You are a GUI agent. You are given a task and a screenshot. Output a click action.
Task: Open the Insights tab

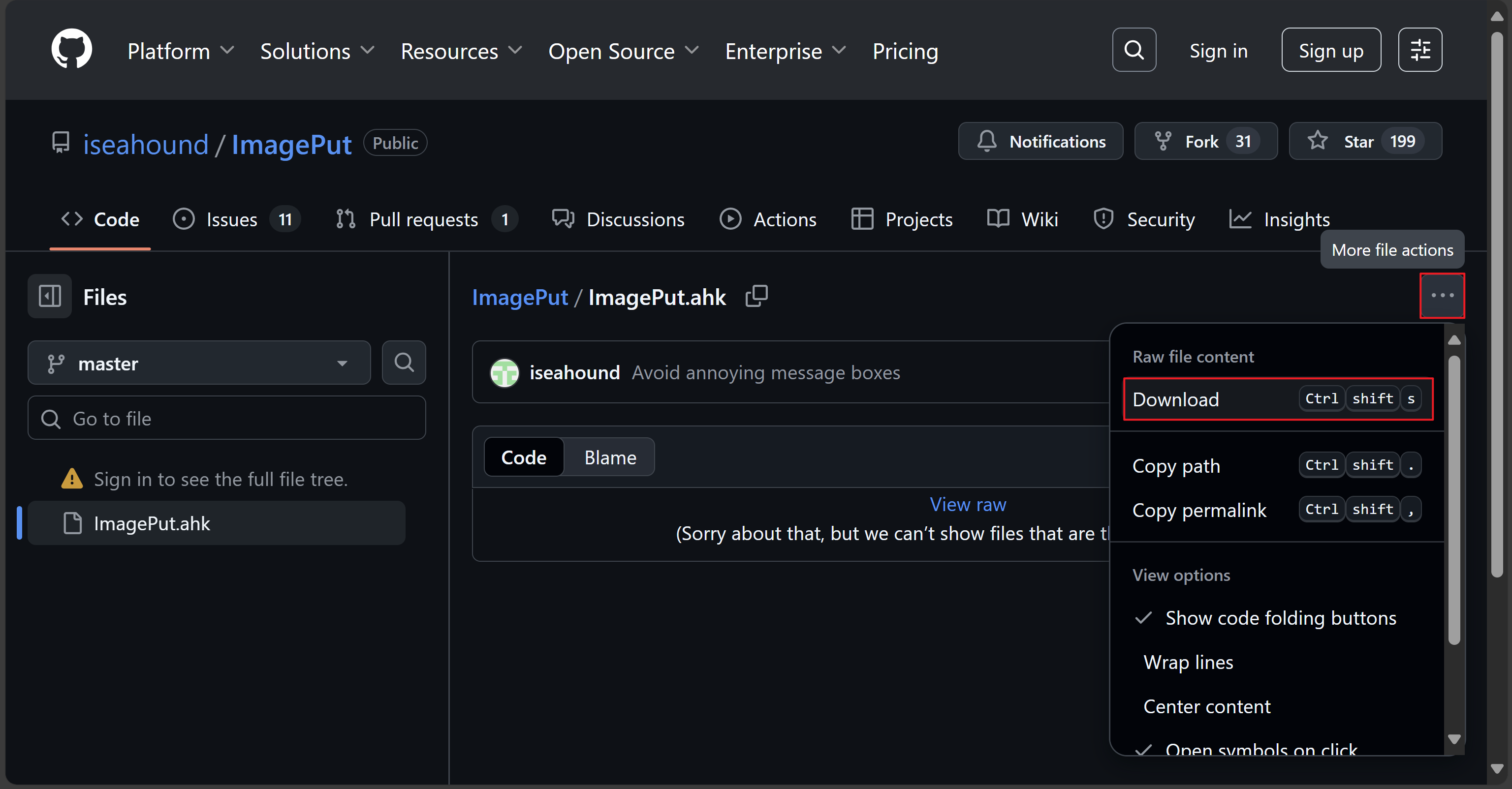pyautogui.click(x=1280, y=219)
